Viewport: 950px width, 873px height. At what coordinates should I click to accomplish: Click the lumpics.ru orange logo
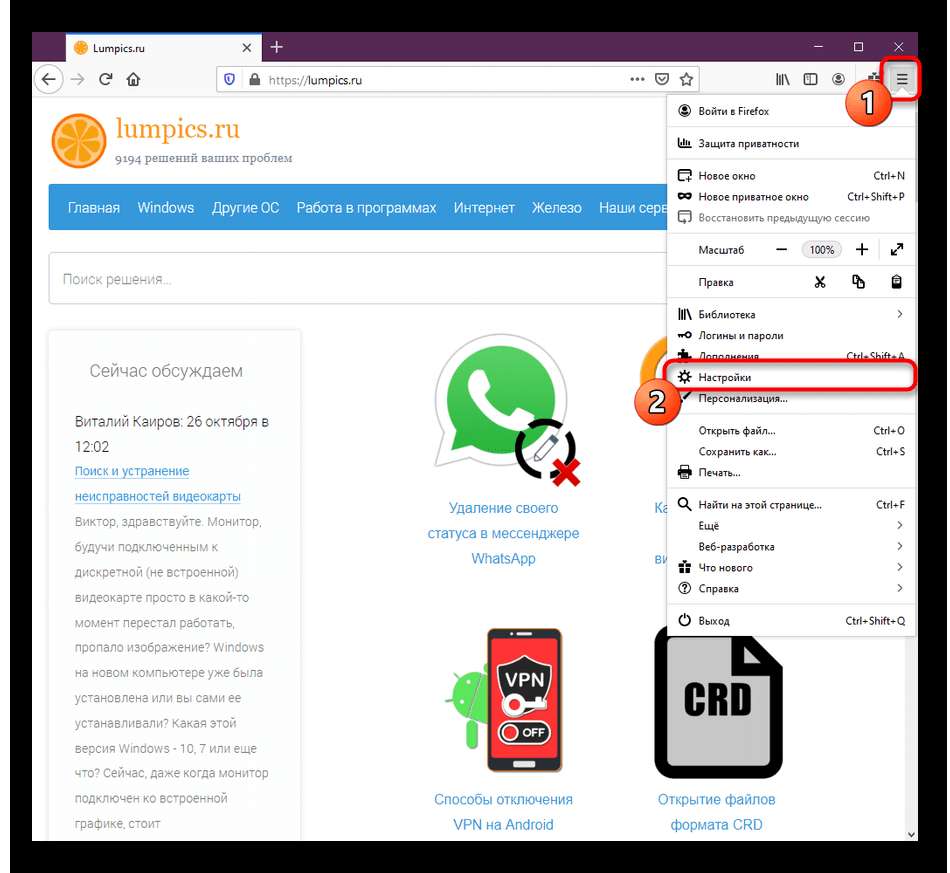pos(79,141)
